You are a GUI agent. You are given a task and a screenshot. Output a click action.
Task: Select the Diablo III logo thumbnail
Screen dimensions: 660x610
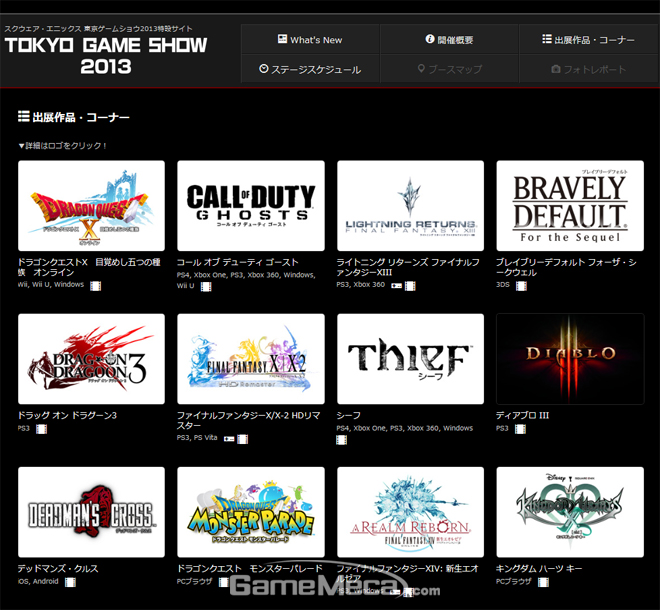(x=570, y=359)
